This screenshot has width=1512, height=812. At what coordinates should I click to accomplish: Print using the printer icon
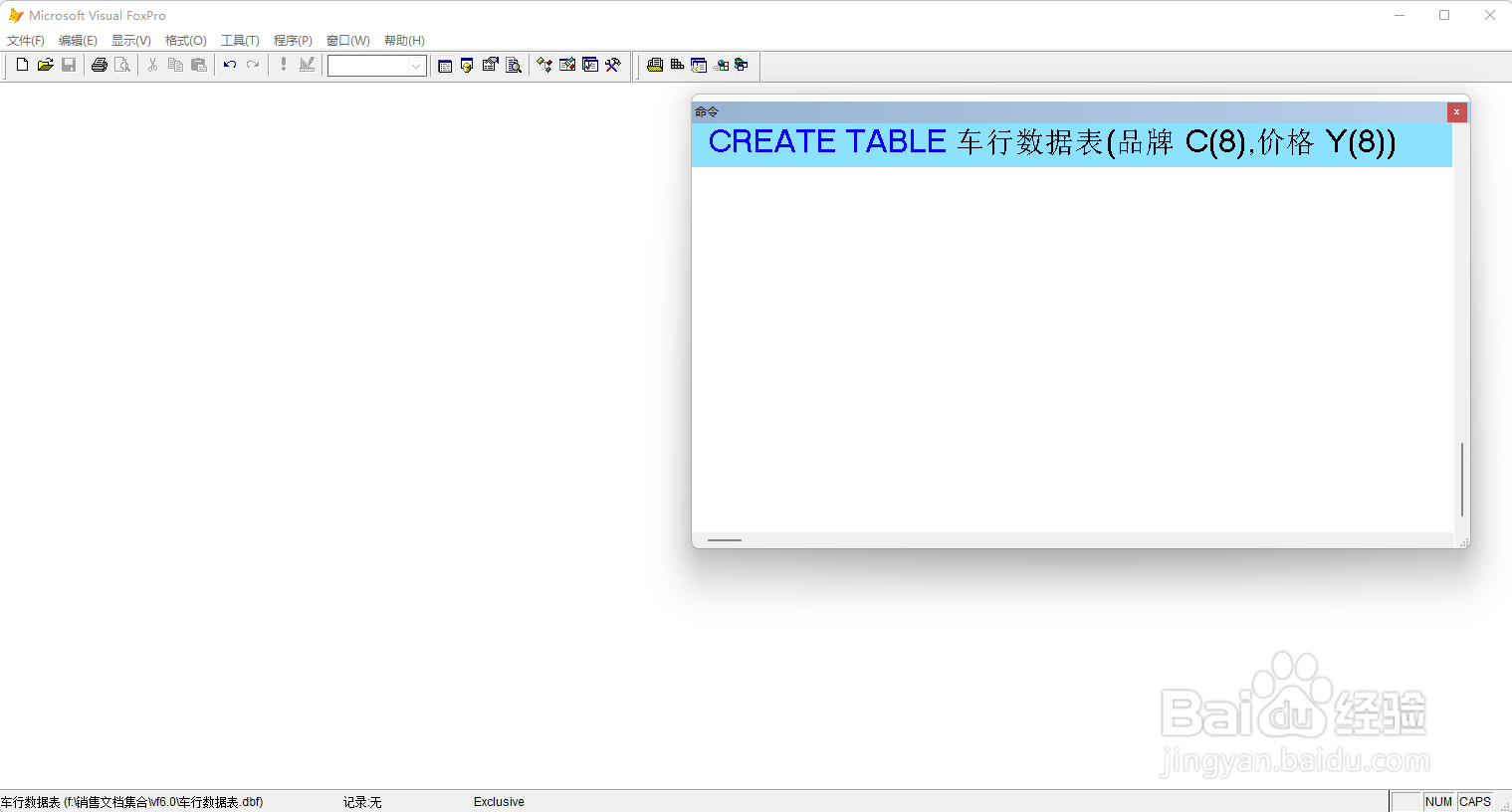[x=99, y=65]
